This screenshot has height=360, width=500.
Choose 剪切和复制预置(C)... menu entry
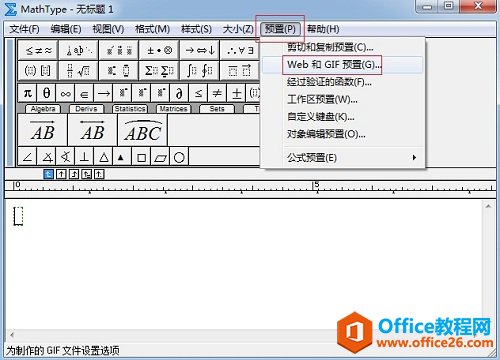(x=342, y=47)
